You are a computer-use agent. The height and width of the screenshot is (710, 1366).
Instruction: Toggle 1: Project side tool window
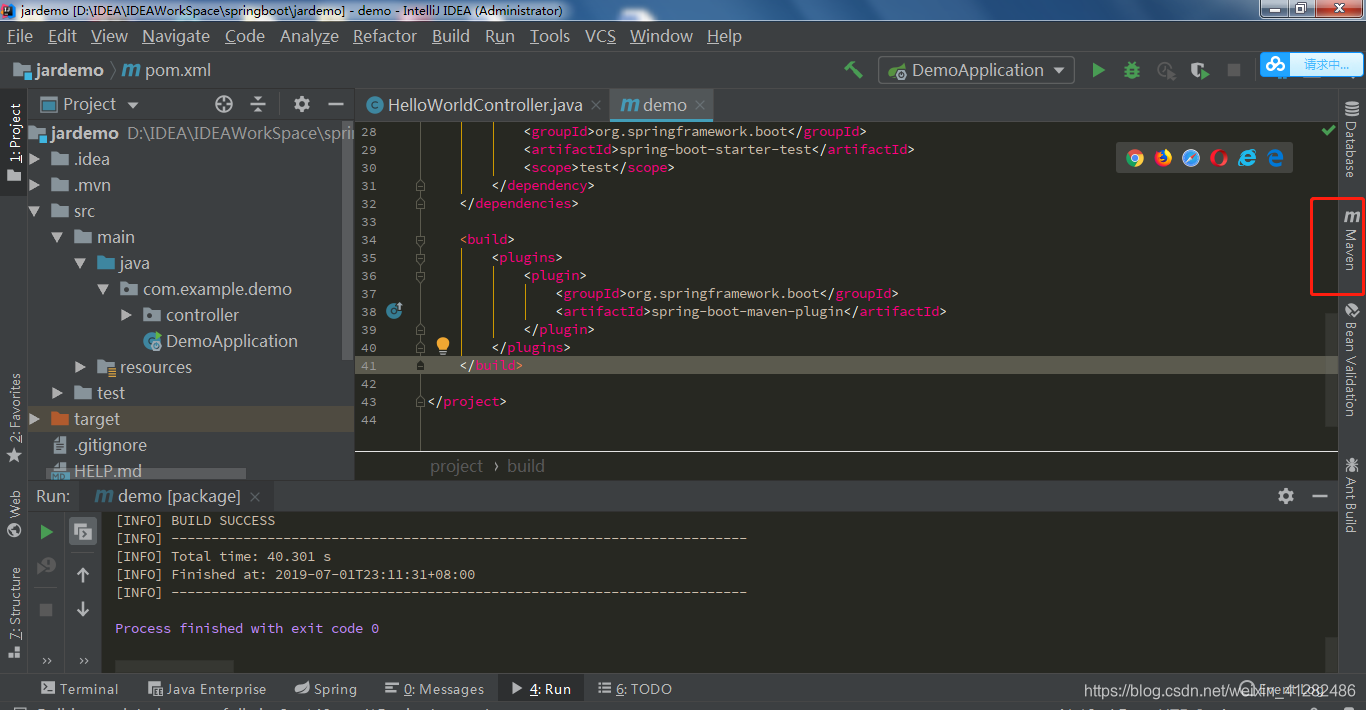coord(14,142)
